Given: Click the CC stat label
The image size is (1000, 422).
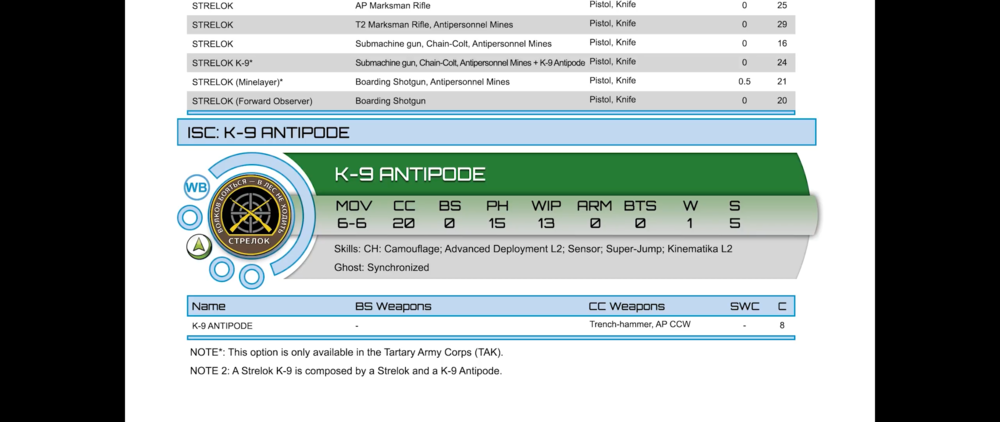Looking at the screenshot, I should pos(404,206).
